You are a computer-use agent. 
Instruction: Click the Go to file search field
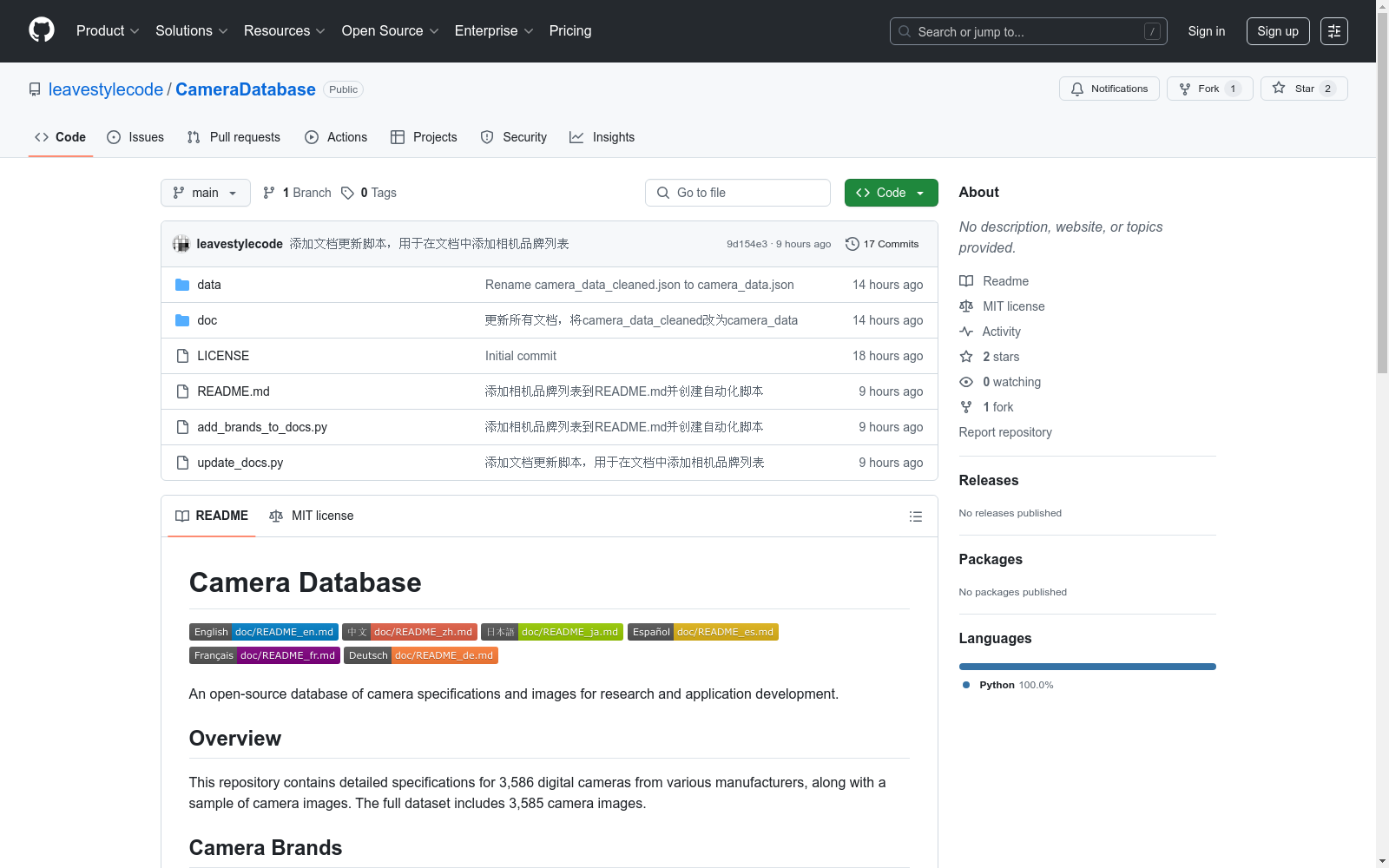[x=738, y=193]
